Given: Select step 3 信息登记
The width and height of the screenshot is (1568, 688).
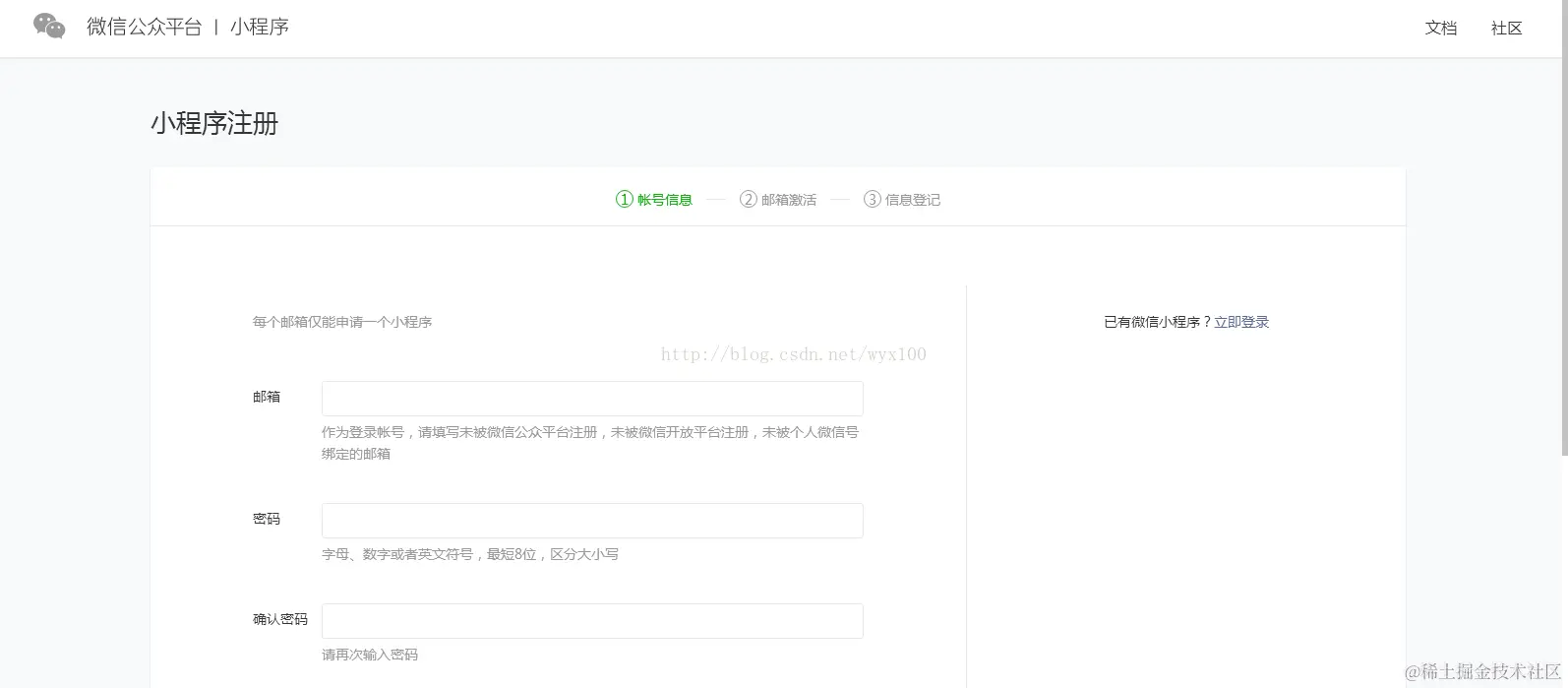Looking at the screenshot, I should (902, 200).
